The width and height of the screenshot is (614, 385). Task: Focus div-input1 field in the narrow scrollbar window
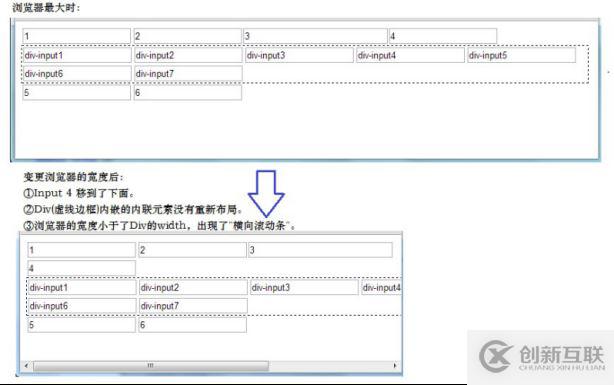pyautogui.click(x=82, y=287)
